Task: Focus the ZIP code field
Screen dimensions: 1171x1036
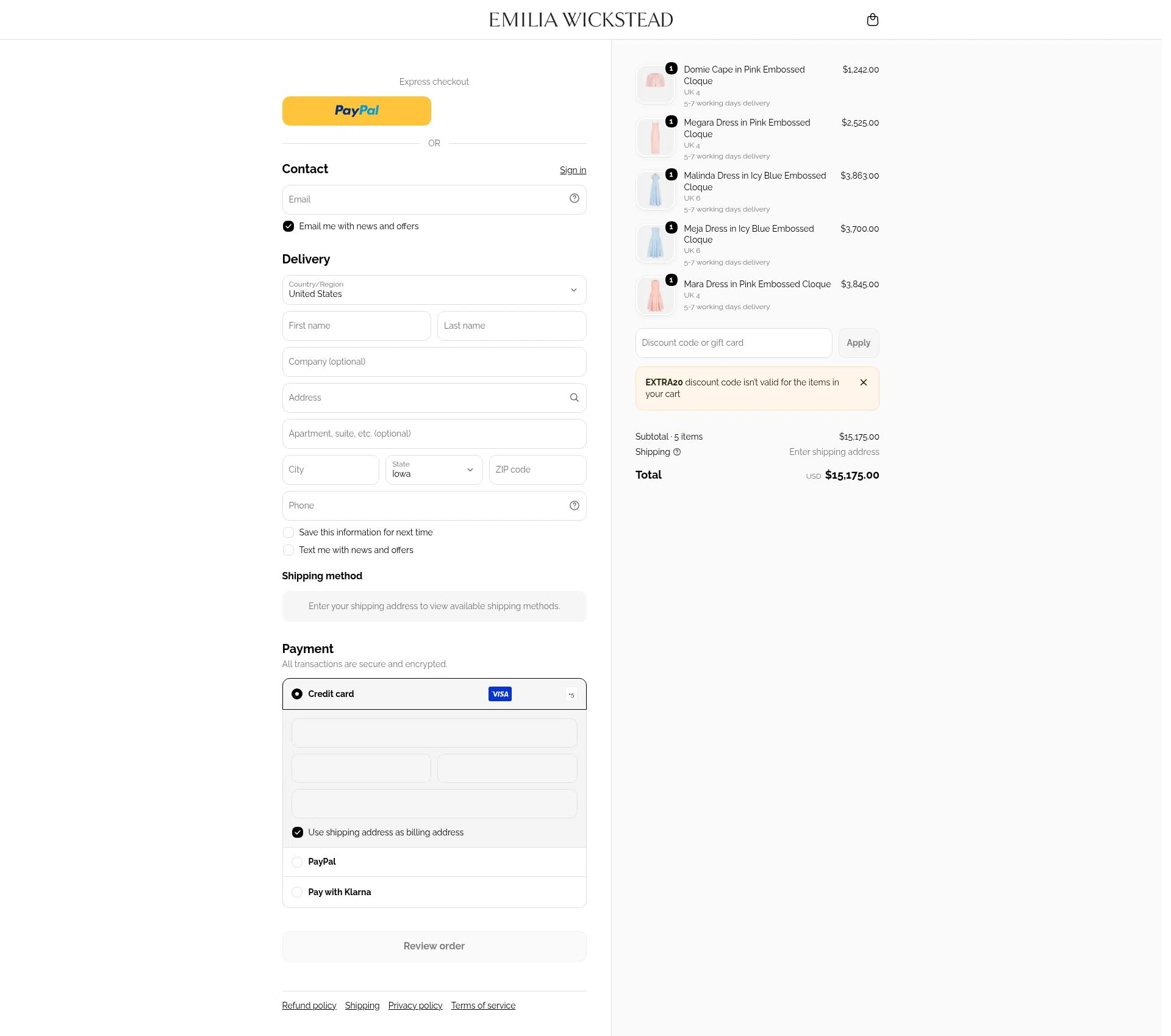Action: [x=538, y=470]
